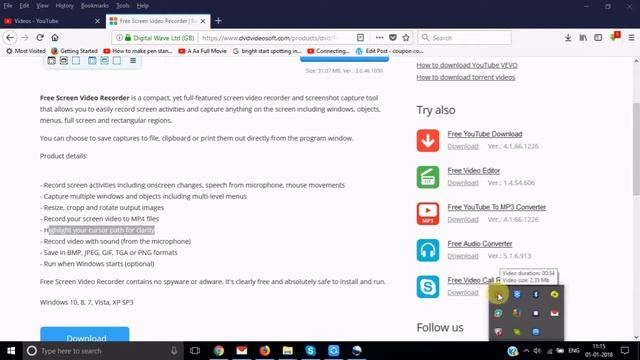The height and width of the screenshot is (360, 640).
Task: Click the page vertical scrollbar thumb
Action: pos(636,149)
